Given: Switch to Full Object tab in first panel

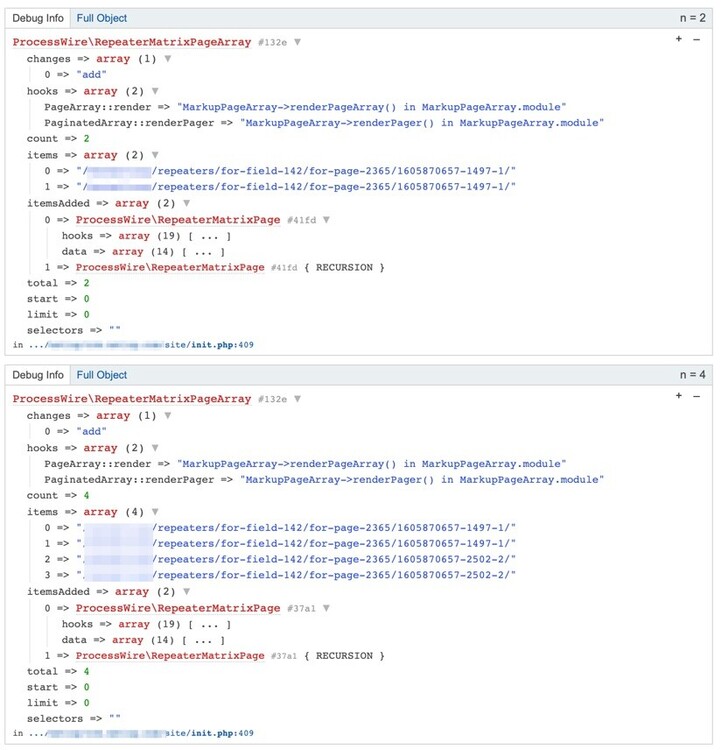Looking at the screenshot, I should pyautogui.click(x=101, y=18).
